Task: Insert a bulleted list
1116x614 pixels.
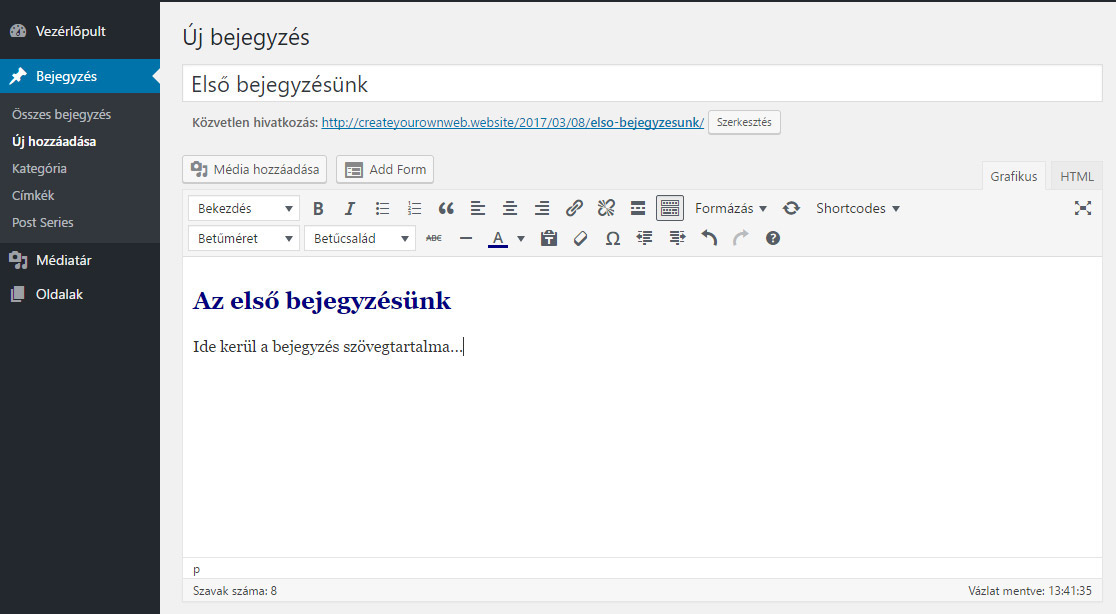Action: pos(382,208)
